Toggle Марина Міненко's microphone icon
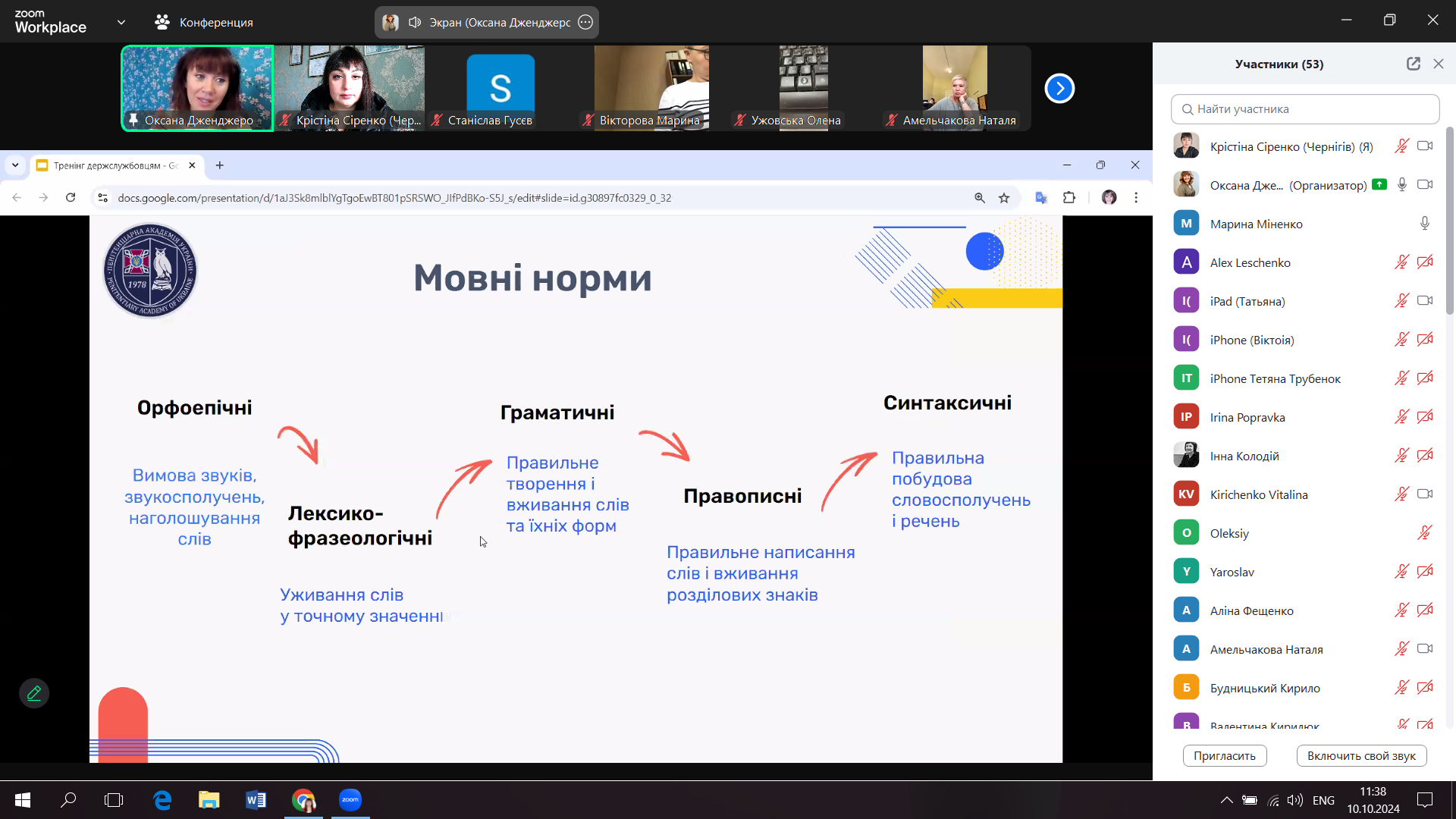Screen dimensions: 1456x819 1424,224
